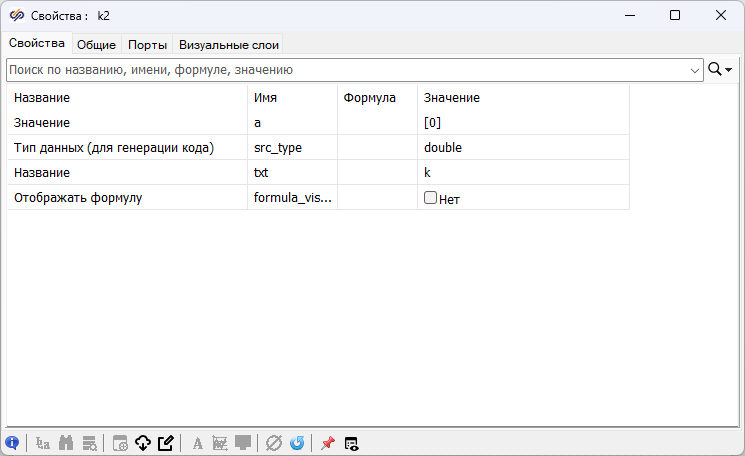Click the blue info icon in bottom toolbar
Screen dimensions: 745x456
point(12,443)
